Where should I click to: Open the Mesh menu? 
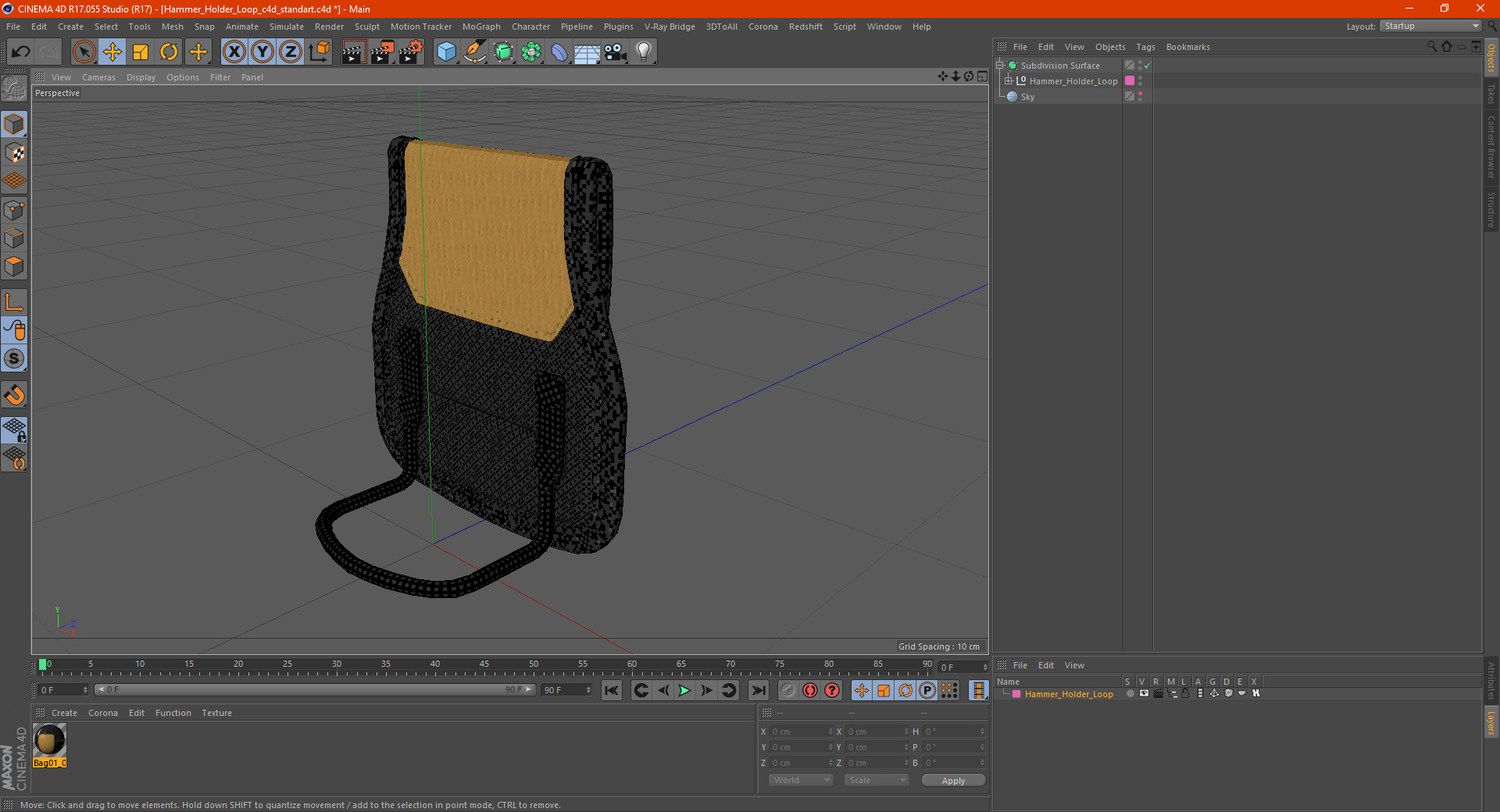click(172, 27)
